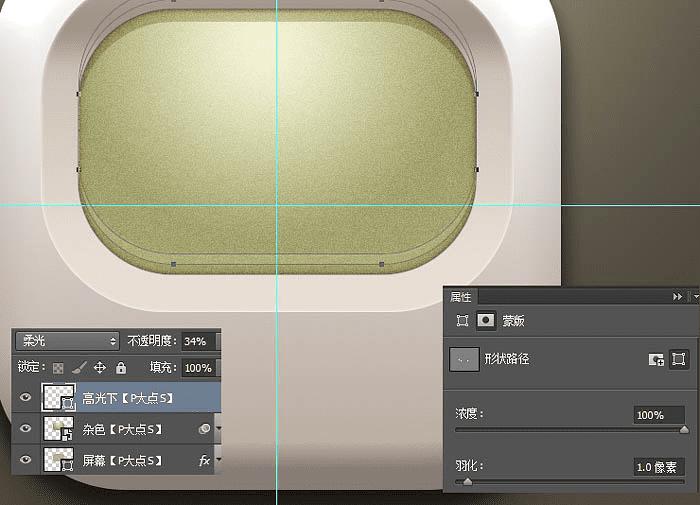The height and width of the screenshot is (505, 700).
Task: Click bottom-right path anchor point on canvas
Action: pos(382,264)
